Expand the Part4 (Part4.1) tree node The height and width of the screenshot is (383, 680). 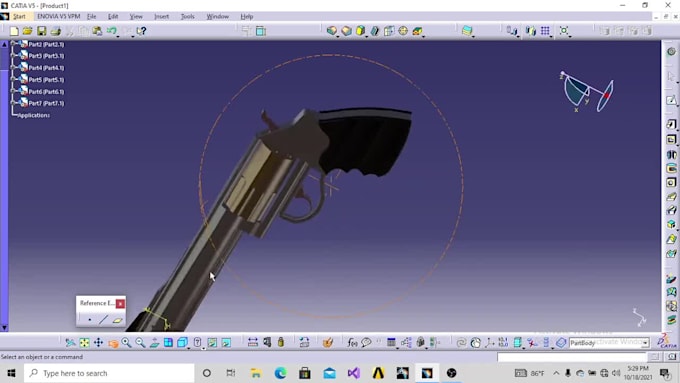(13, 67)
